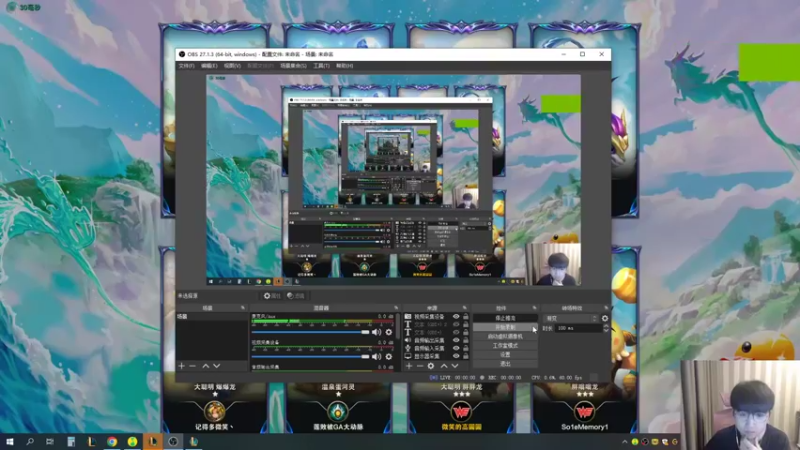Open the 场景集合(S) menu
The height and width of the screenshot is (450, 800).
293,66
